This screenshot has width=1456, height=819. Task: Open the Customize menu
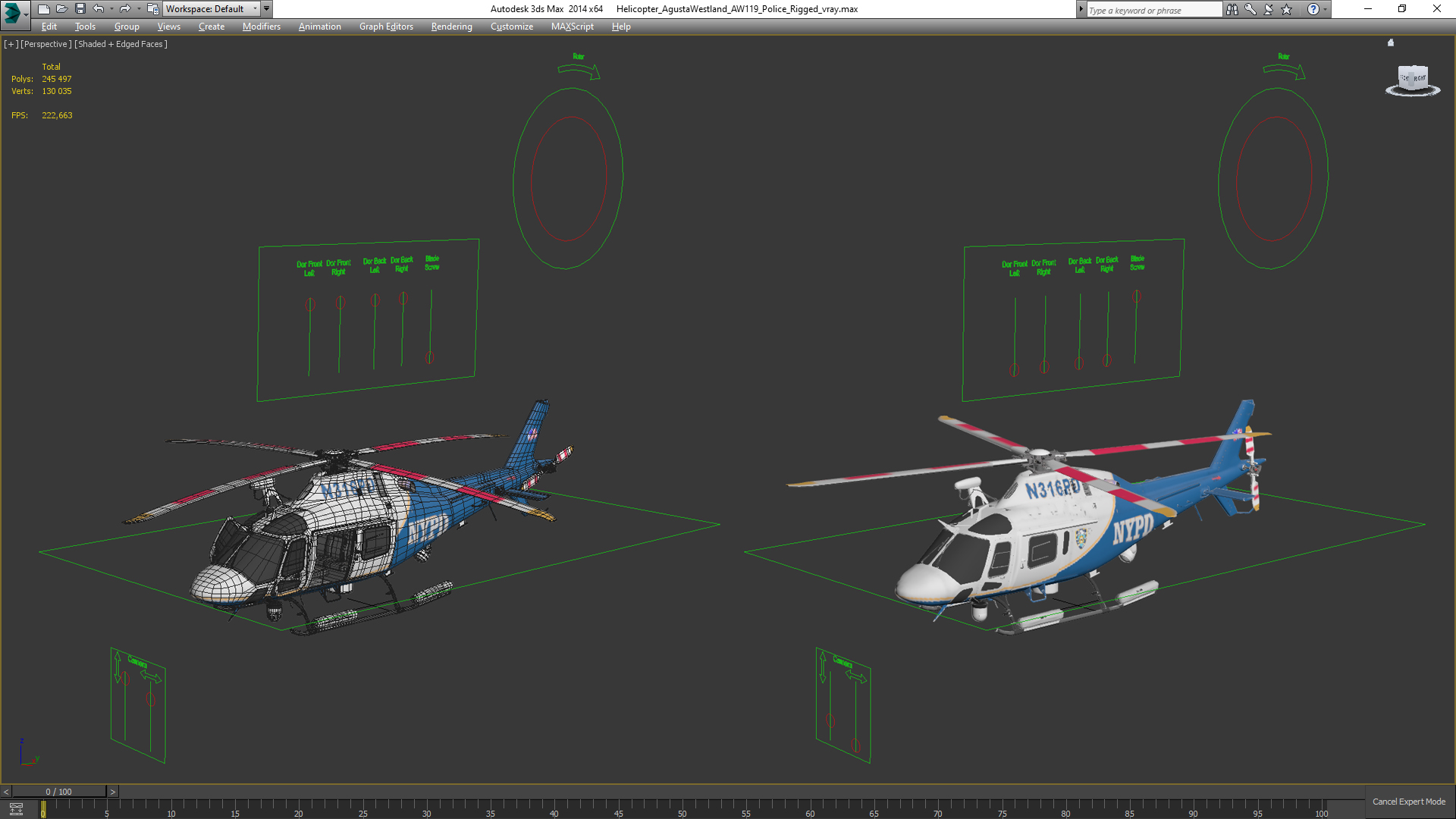point(512,27)
